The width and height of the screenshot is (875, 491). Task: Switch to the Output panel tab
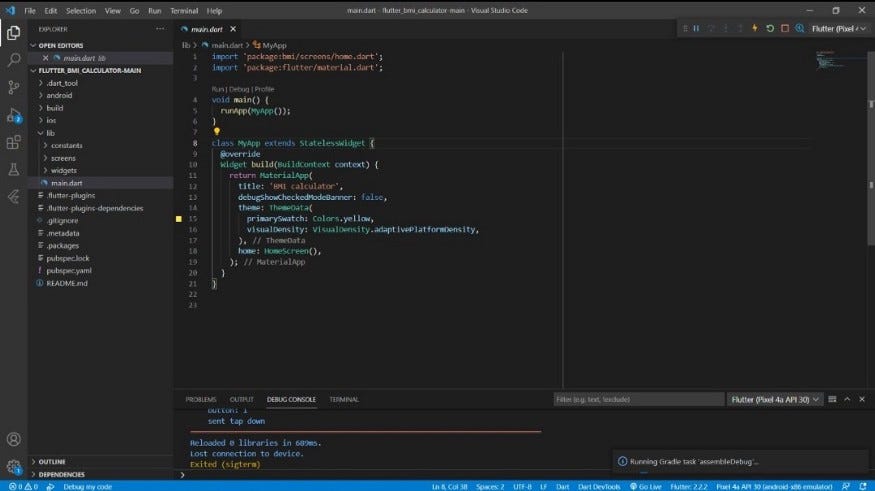pyautogui.click(x=242, y=399)
